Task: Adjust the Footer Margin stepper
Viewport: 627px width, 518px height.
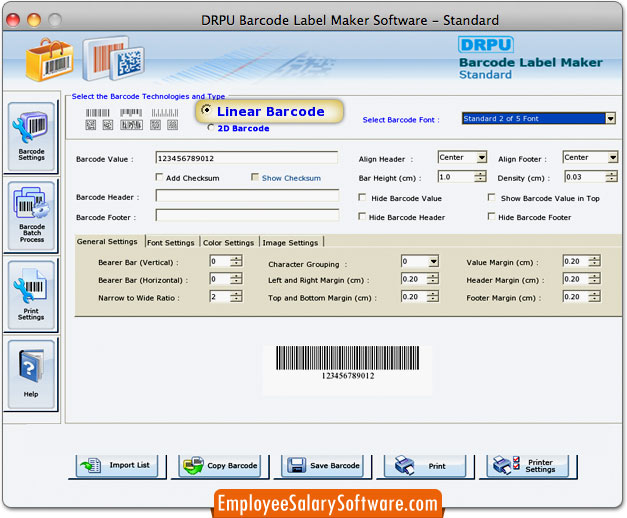Action: pyautogui.click(x=595, y=296)
